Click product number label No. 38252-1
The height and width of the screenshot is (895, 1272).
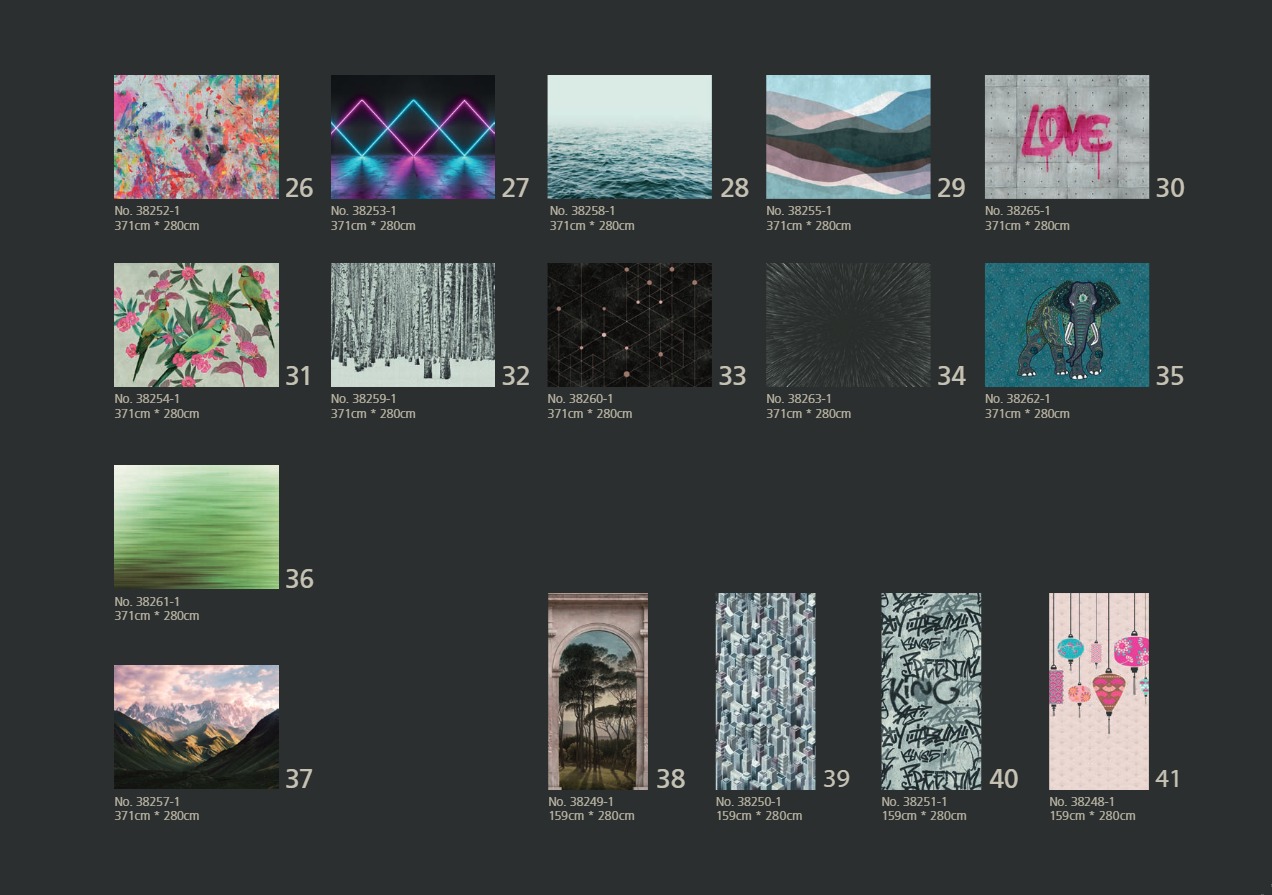click(147, 211)
